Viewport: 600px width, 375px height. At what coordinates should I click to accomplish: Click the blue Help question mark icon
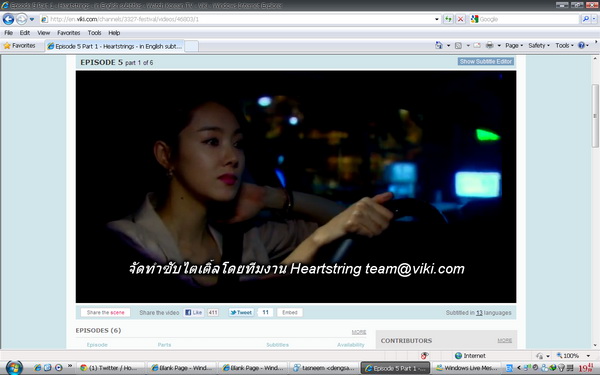pyautogui.click(x=581, y=46)
